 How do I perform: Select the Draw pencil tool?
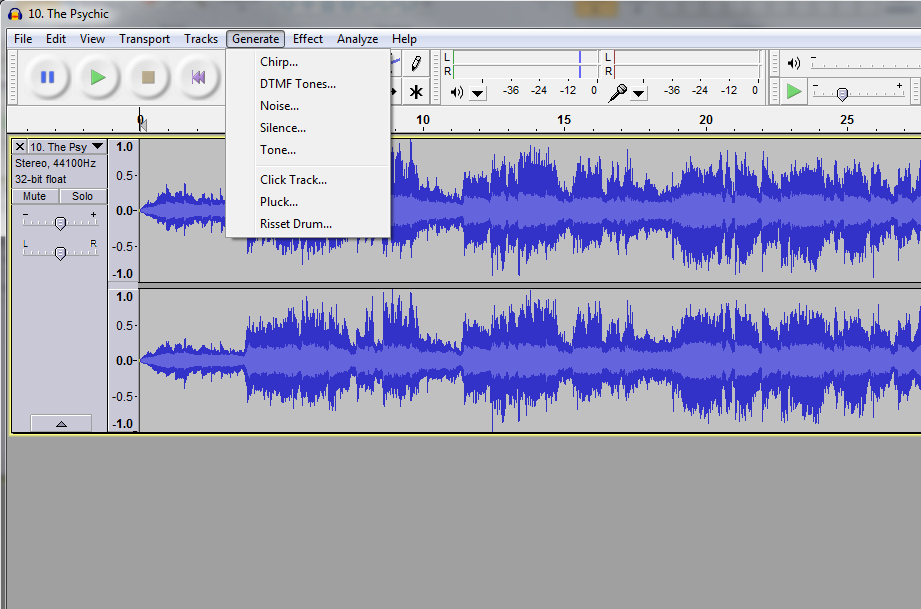point(416,63)
